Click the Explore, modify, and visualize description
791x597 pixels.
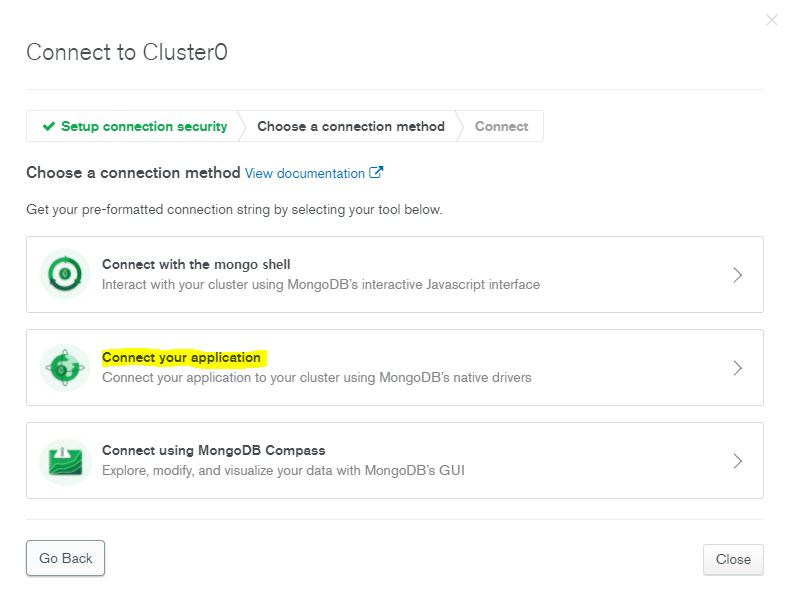pyautogui.click(x=283, y=470)
